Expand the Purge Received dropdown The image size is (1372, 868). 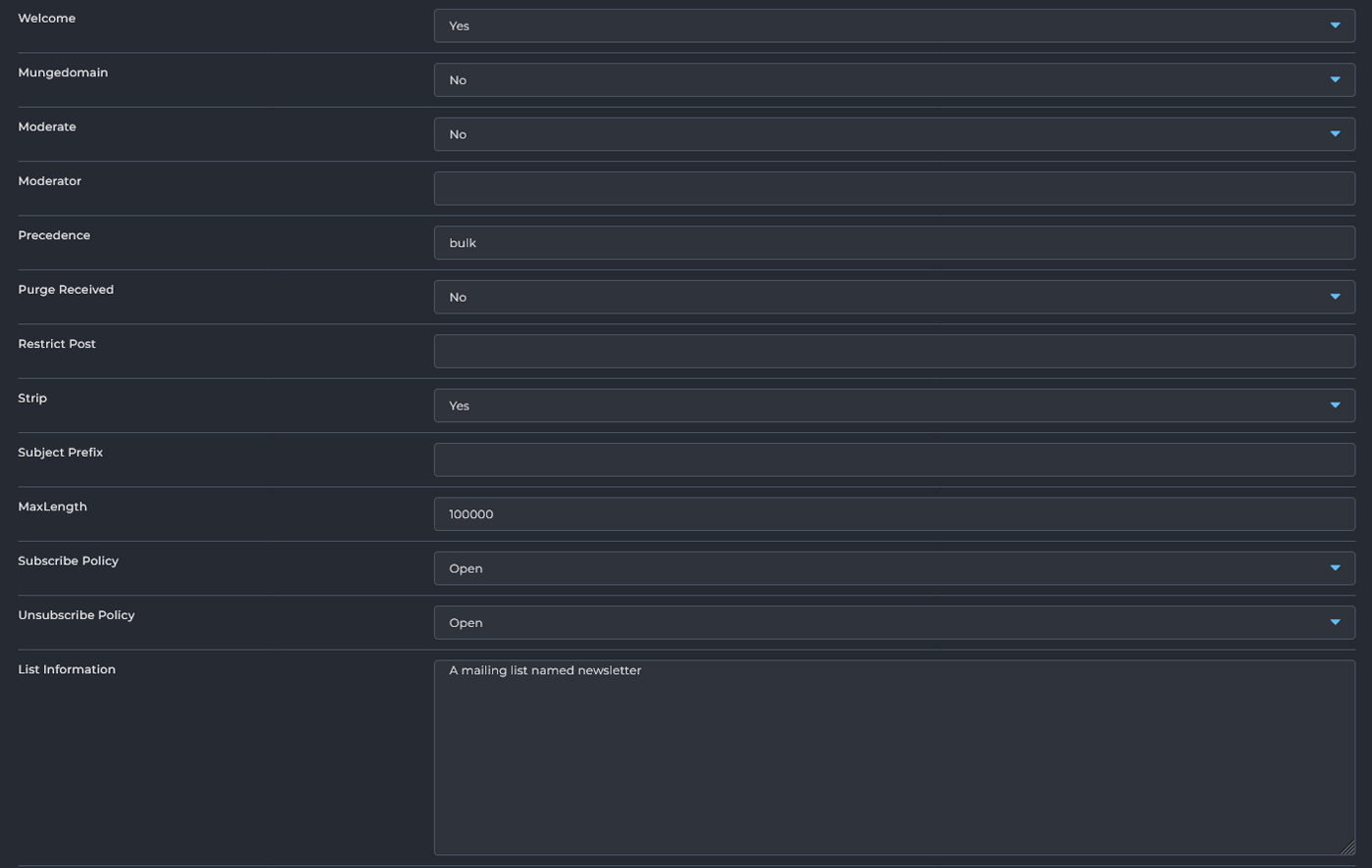click(x=893, y=297)
